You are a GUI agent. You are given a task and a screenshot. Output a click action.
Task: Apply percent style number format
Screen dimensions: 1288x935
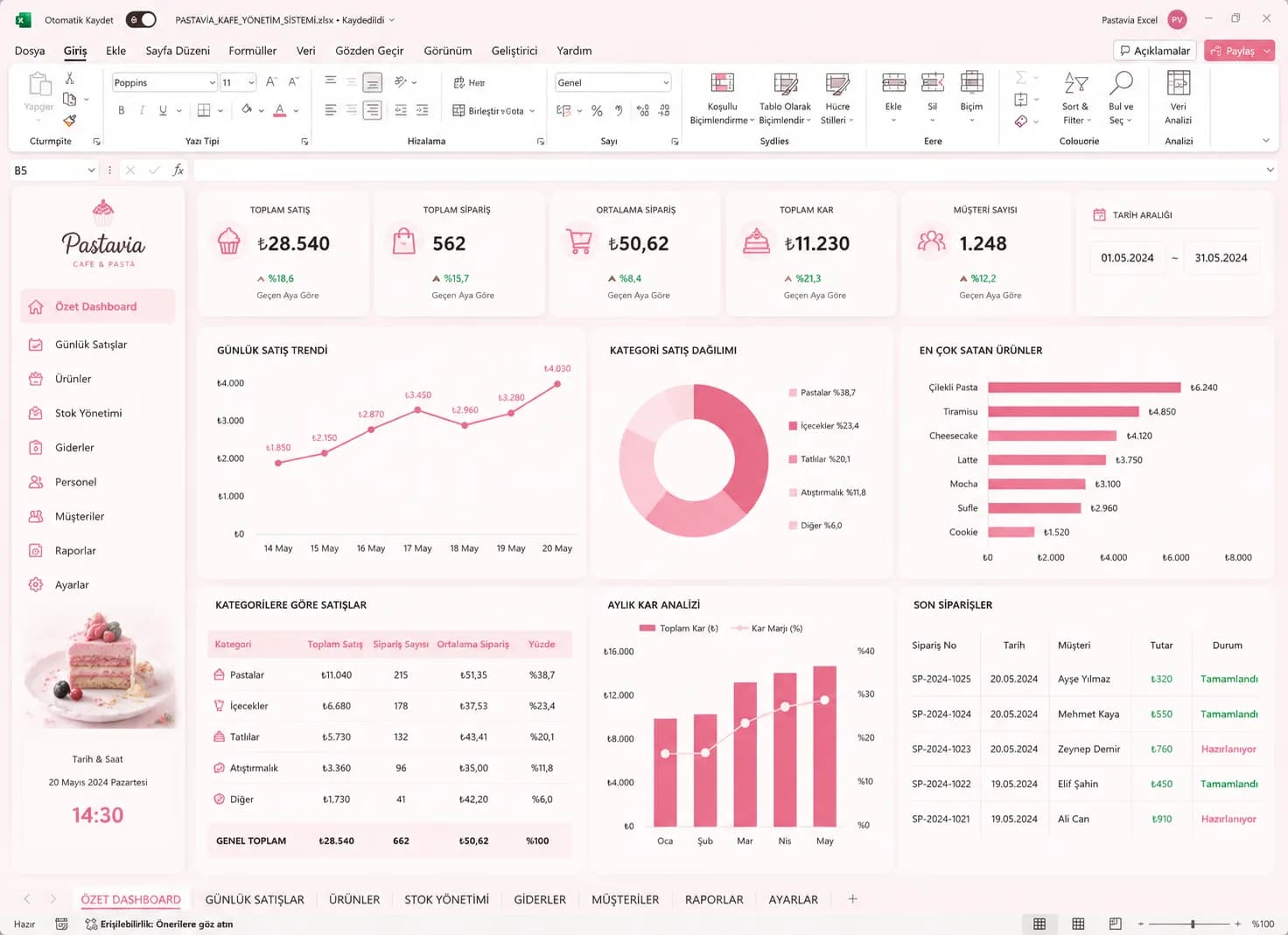[597, 110]
